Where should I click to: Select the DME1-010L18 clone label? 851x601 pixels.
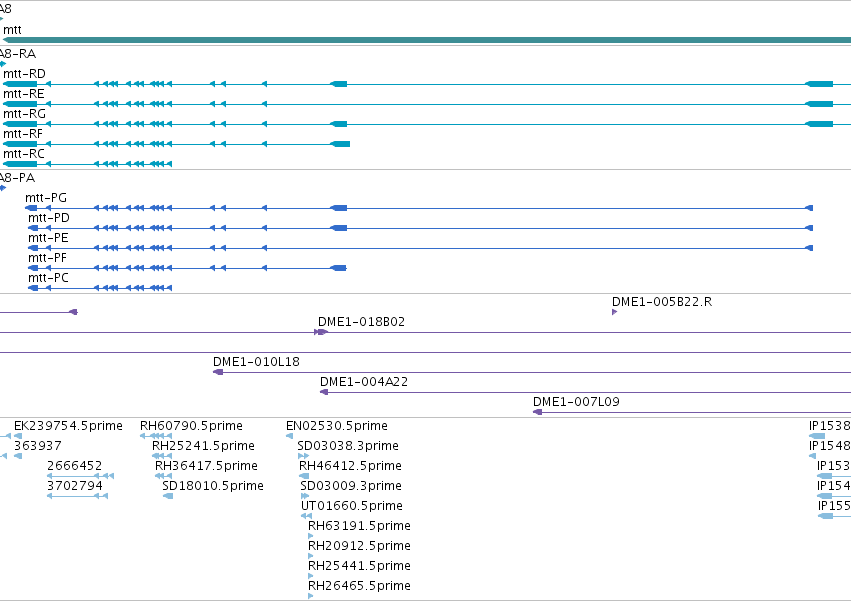point(256,362)
